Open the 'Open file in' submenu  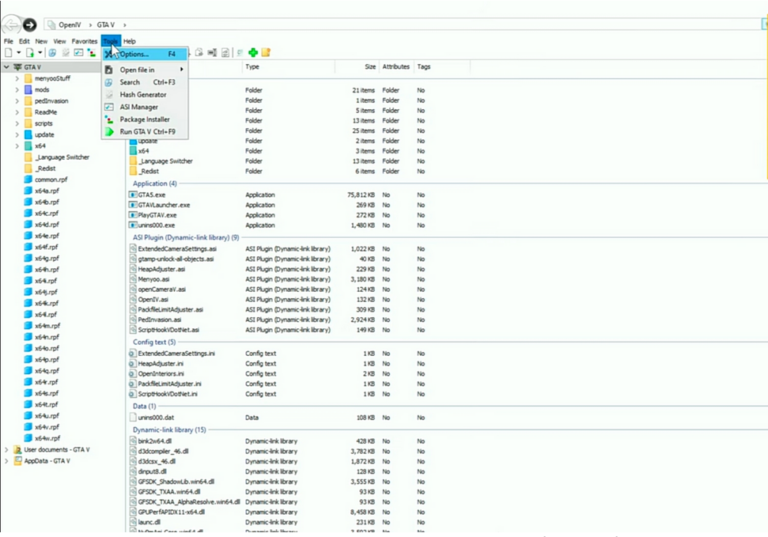[144, 70]
